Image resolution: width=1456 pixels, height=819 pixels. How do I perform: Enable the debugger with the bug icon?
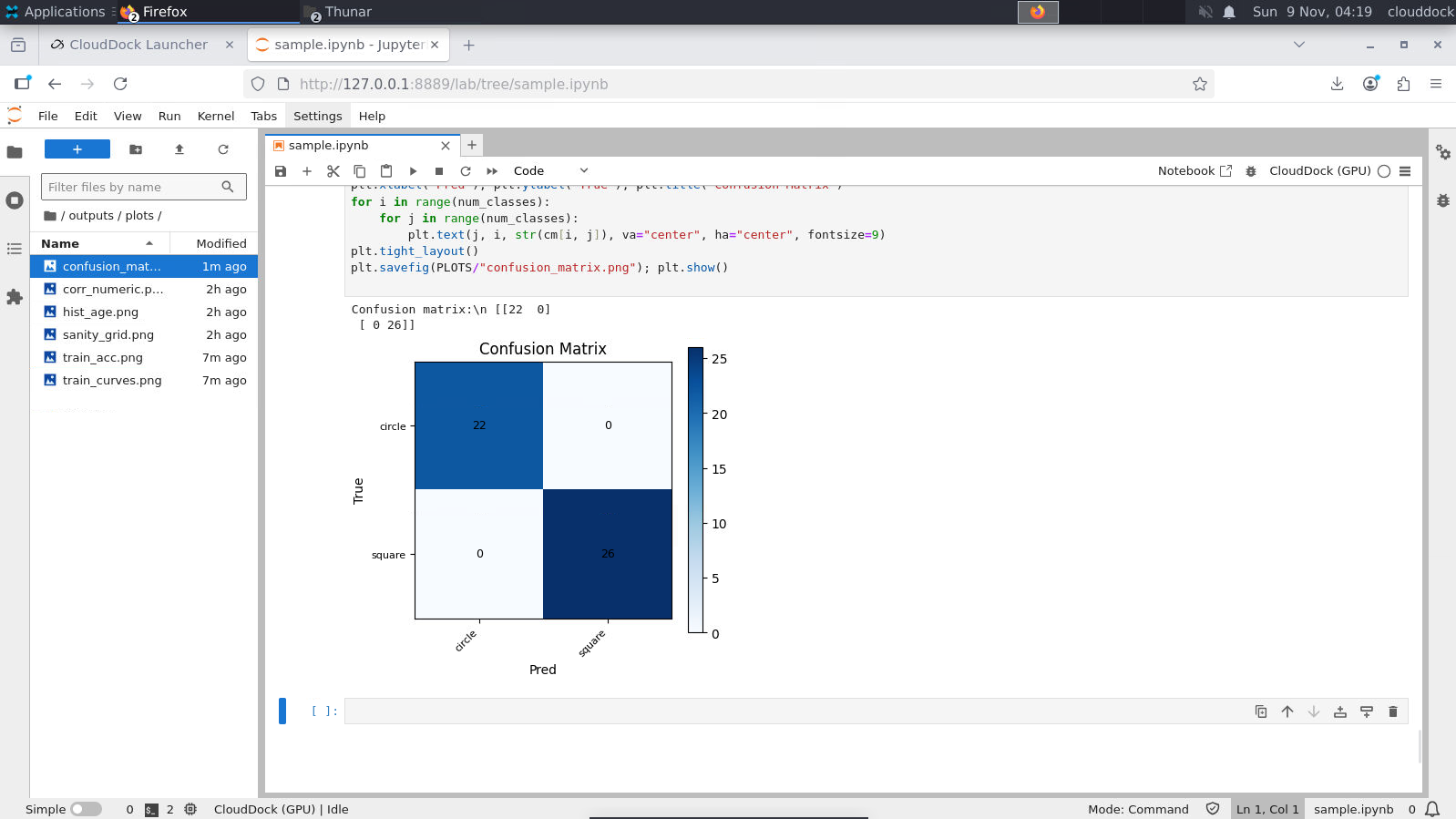1251,171
